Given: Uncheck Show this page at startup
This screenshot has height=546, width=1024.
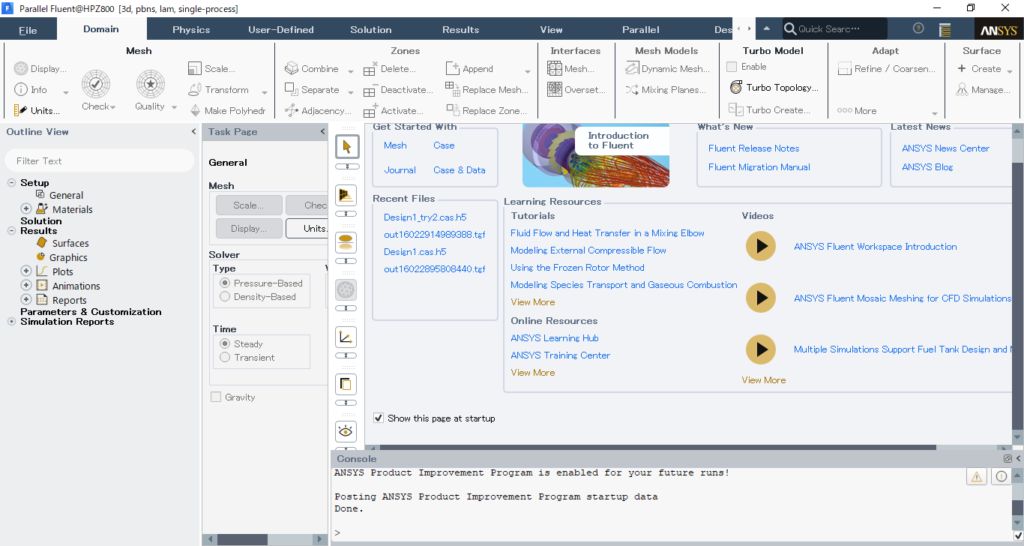Looking at the screenshot, I should coord(378,418).
